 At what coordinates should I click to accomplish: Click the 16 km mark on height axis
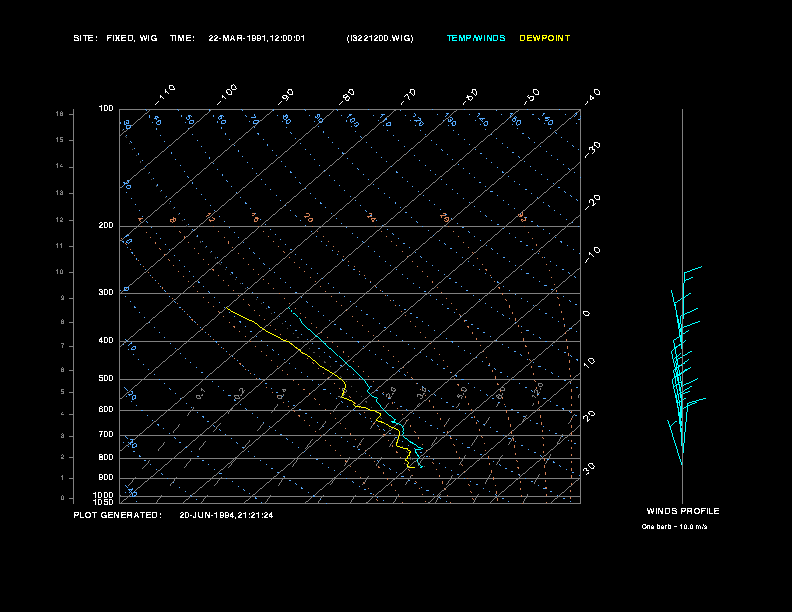[x=60, y=114]
